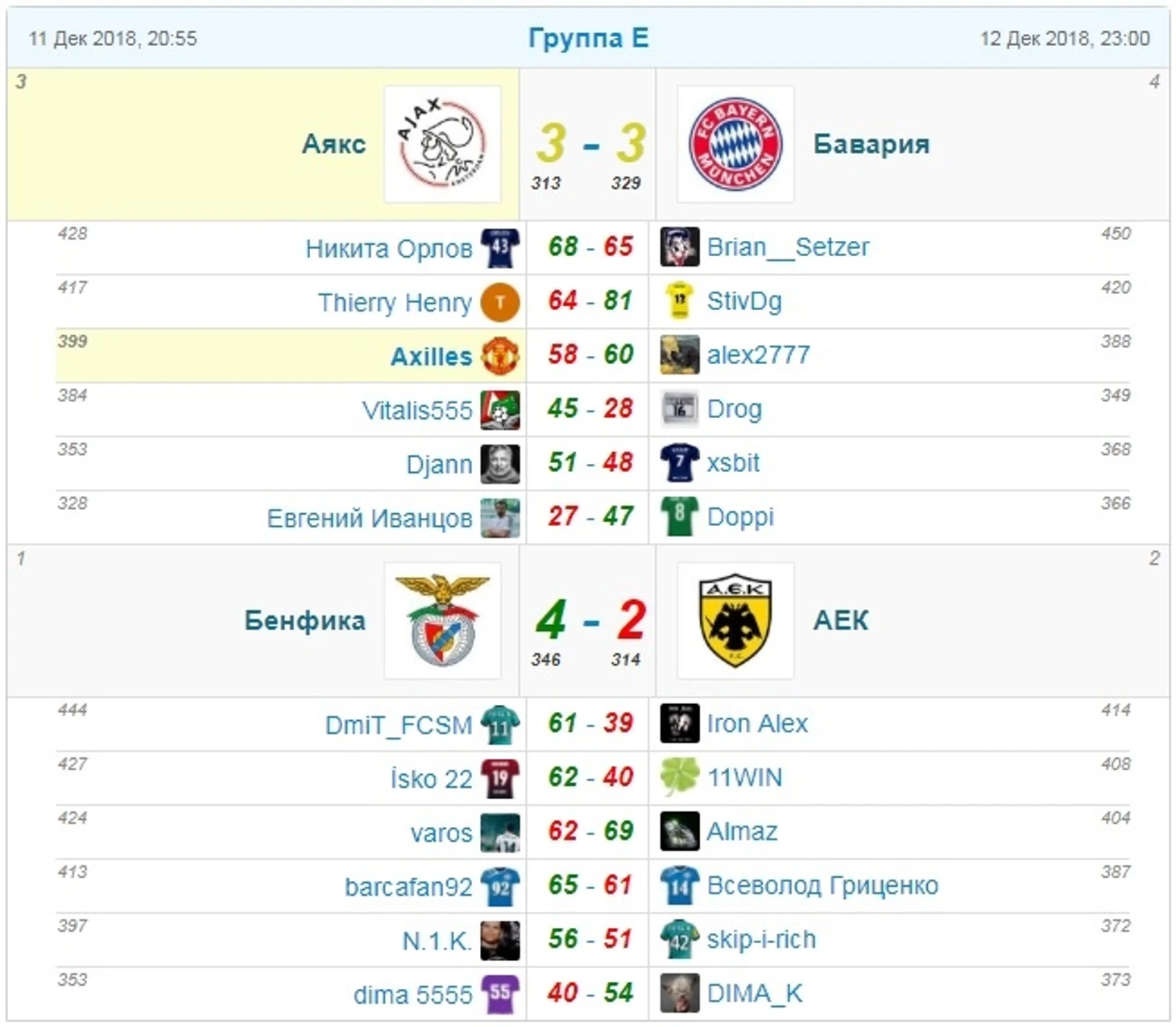Click the AEK club crest
This screenshot has width=1176, height=1027.
click(x=735, y=620)
